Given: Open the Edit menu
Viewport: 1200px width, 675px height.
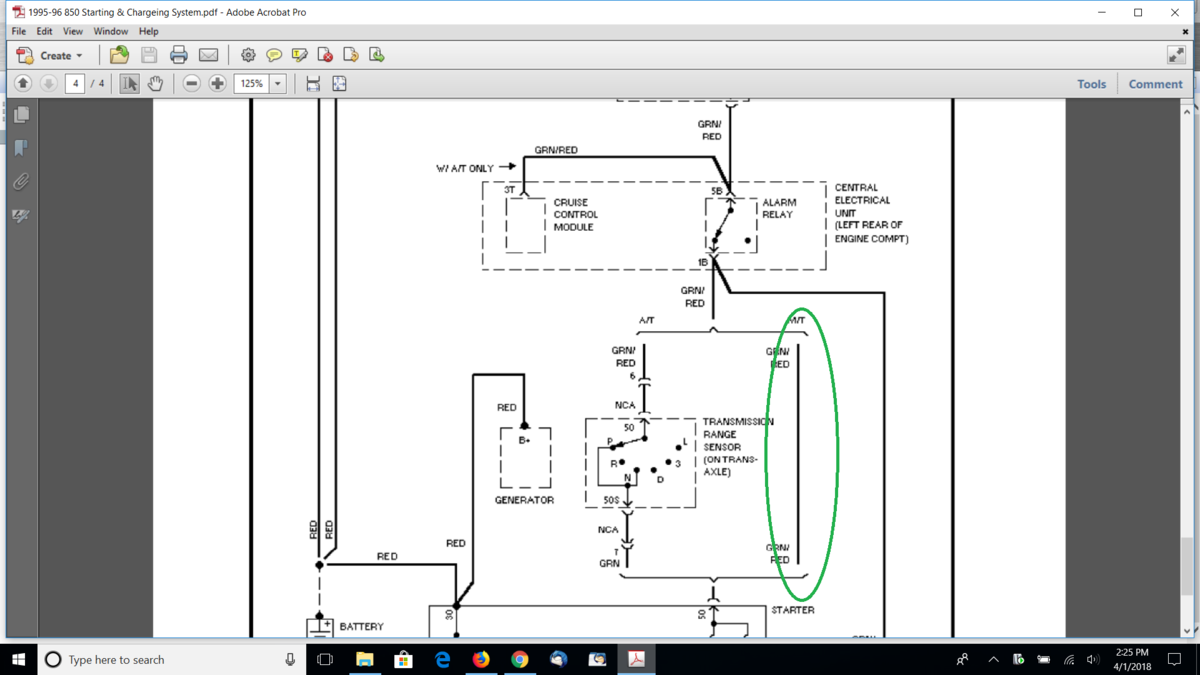Looking at the screenshot, I should pos(45,31).
